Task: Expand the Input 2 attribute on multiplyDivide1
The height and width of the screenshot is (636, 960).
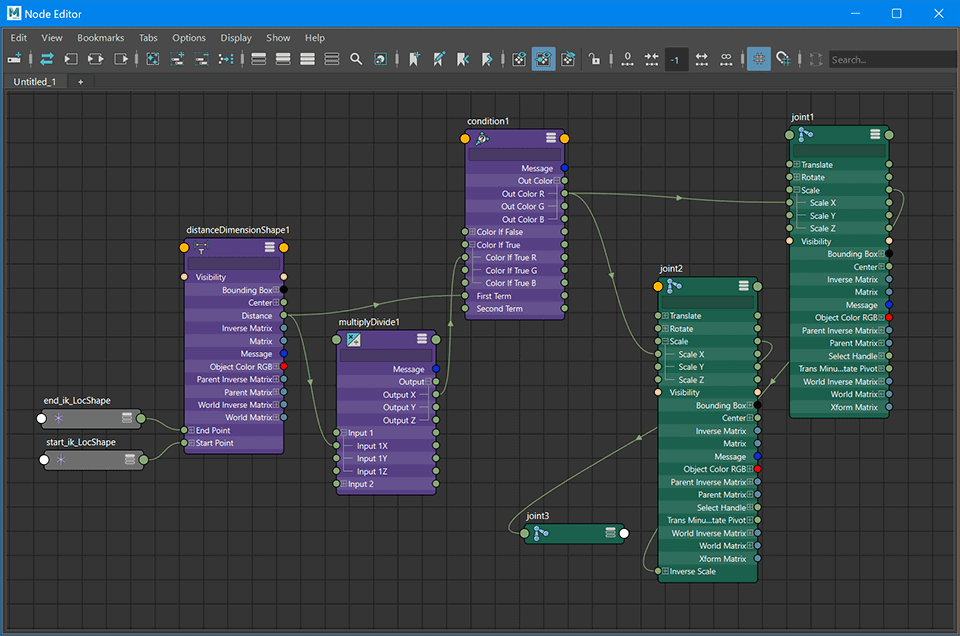Action: pos(345,484)
